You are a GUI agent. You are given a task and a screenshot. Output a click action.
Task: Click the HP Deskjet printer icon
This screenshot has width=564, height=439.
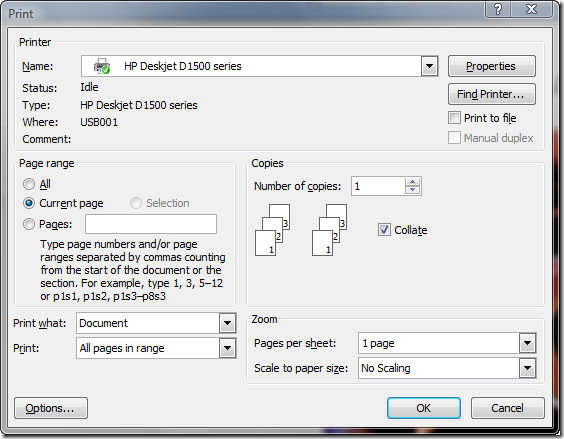click(x=102, y=66)
